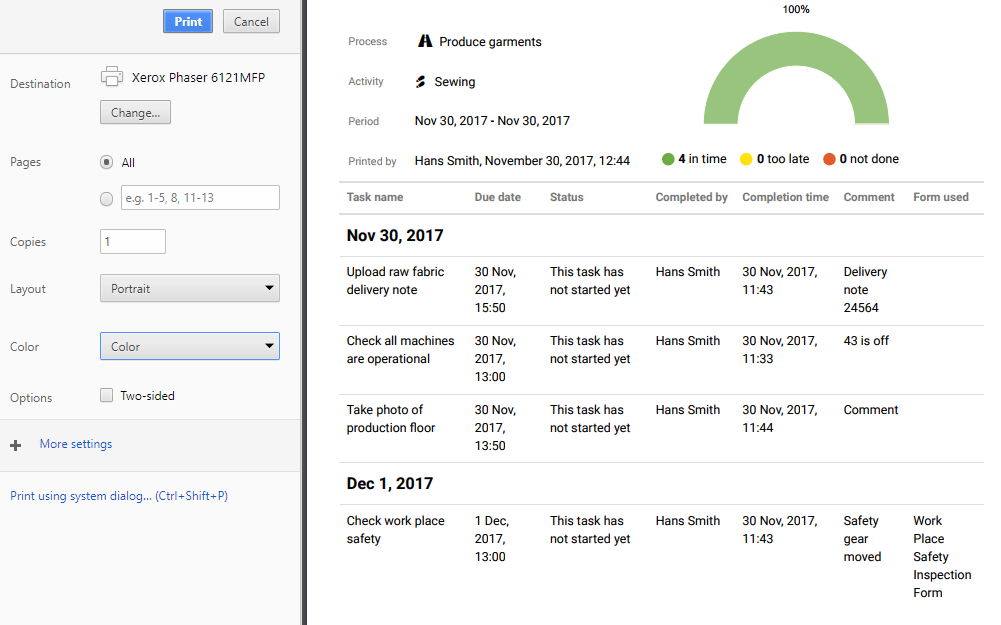The width and height of the screenshot is (1001, 625).
Task: Click Take photo of production floor task
Action: tap(391, 419)
